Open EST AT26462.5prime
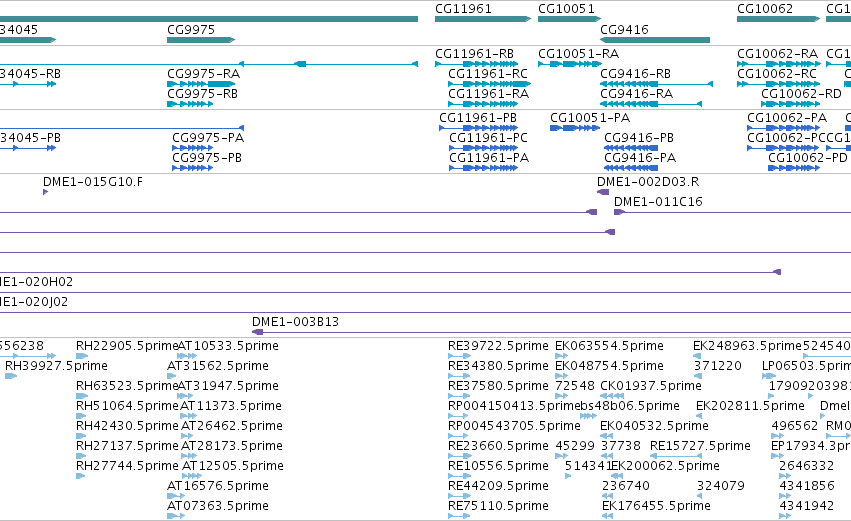 pyautogui.click(x=189, y=436)
